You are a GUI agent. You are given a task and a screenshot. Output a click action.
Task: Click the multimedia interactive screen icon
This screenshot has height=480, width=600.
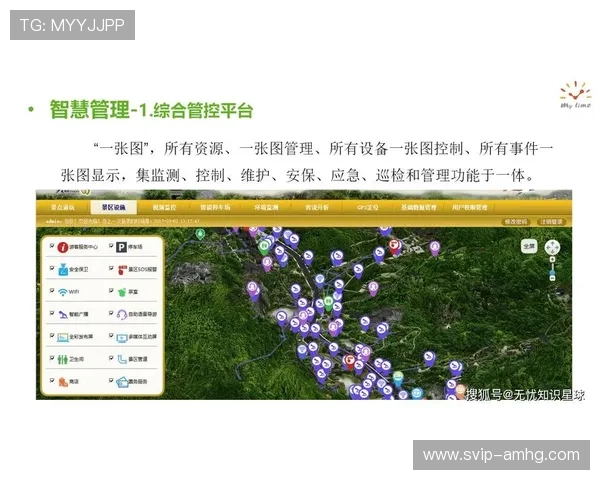pos(122,337)
